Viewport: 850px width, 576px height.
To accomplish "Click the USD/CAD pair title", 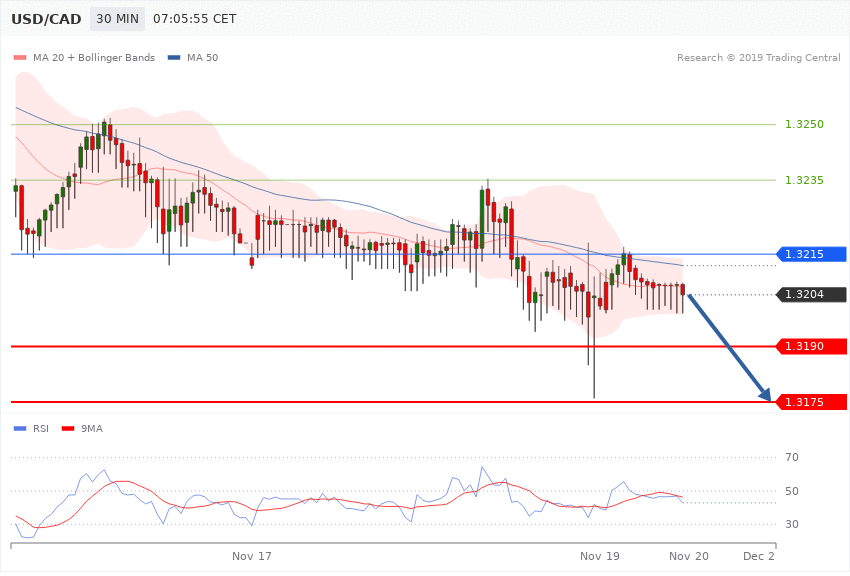I will (x=46, y=19).
